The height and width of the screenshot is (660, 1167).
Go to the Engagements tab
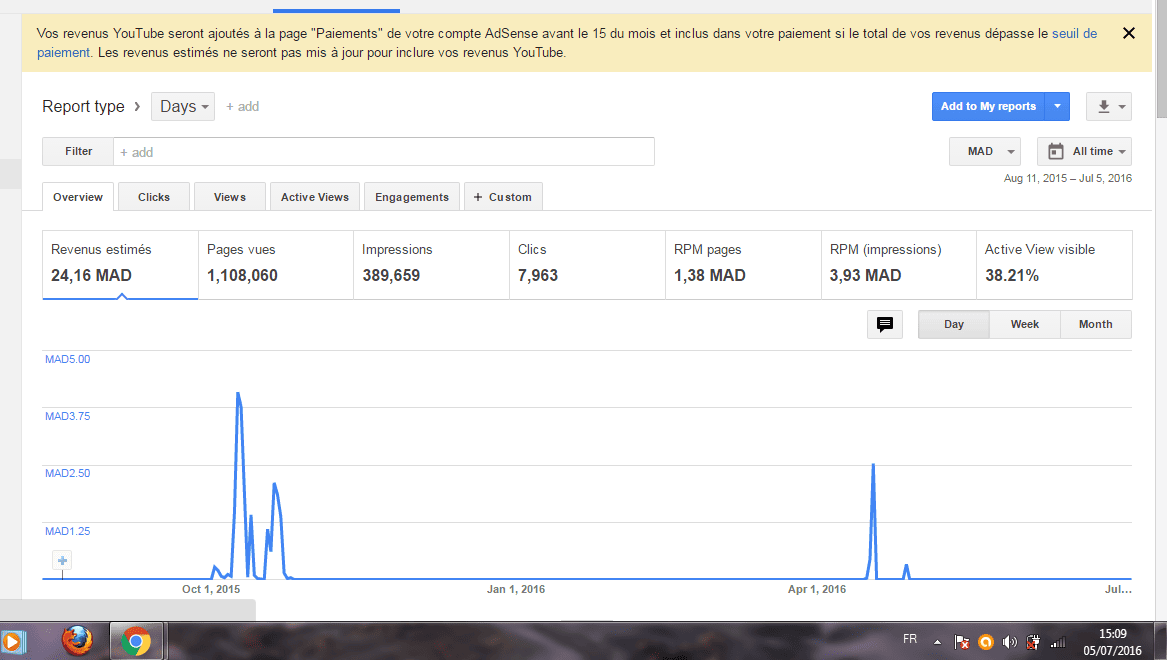tap(412, 197)
